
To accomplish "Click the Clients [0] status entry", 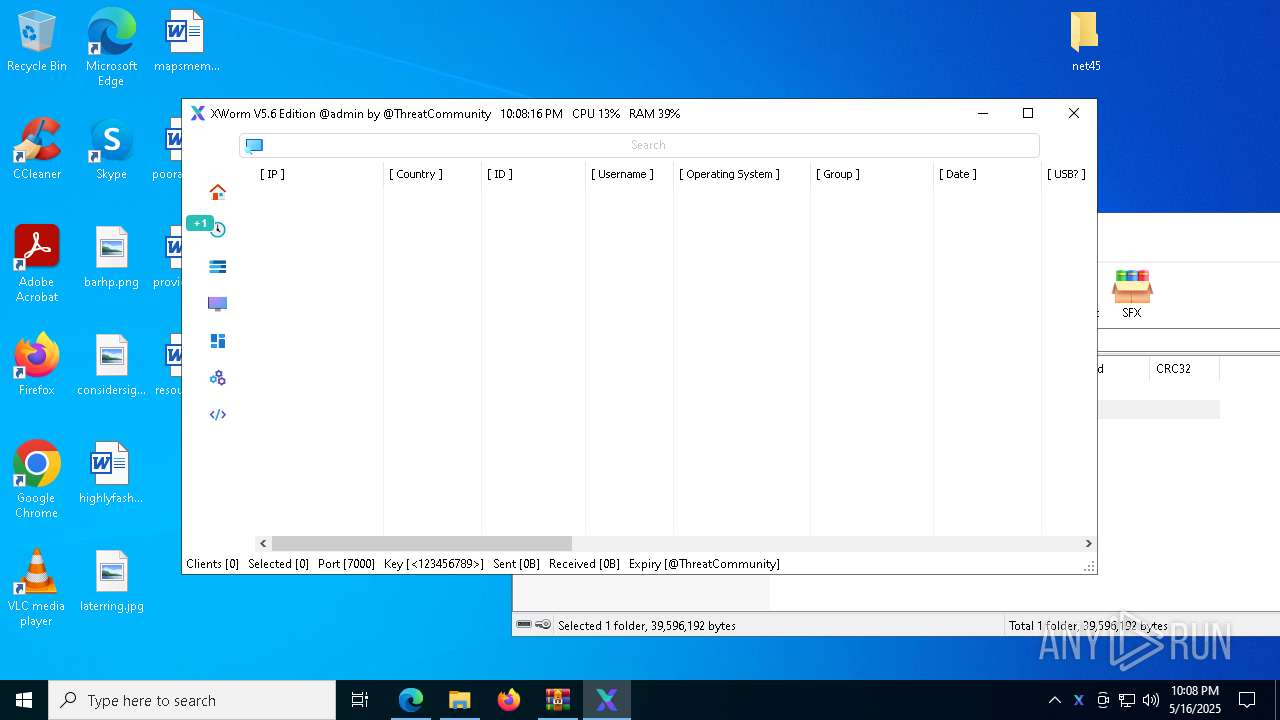I will tap(212, 564).
